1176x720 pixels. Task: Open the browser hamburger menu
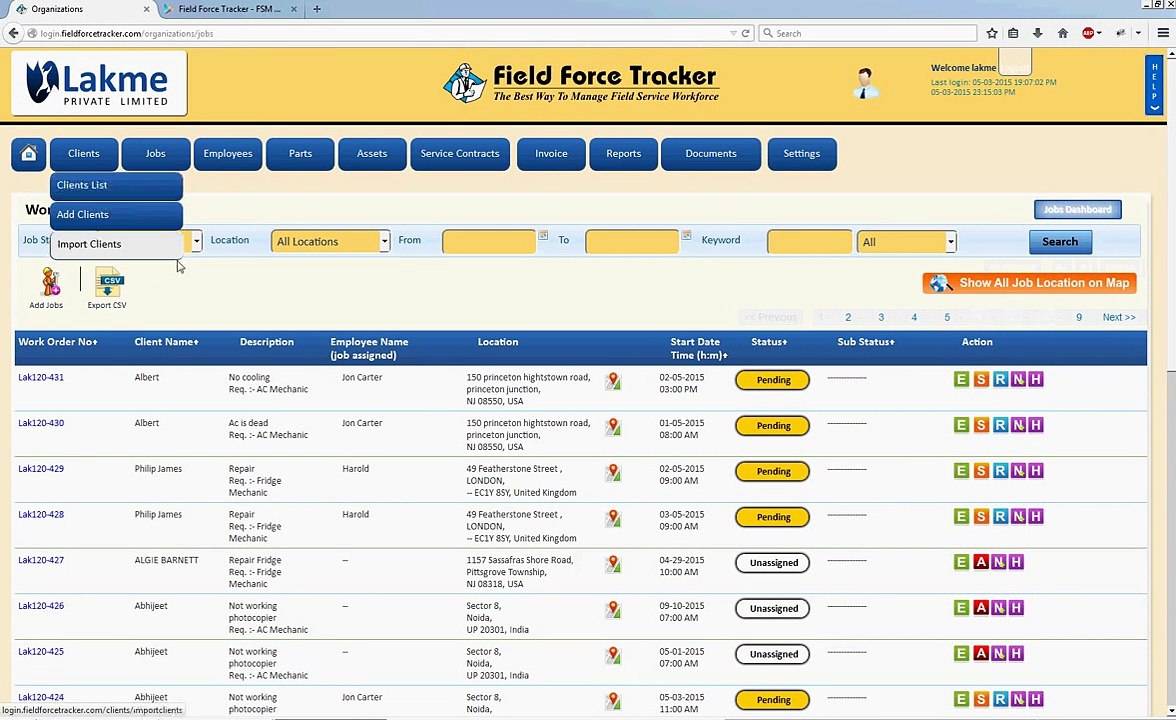[x=1162, y=33]
